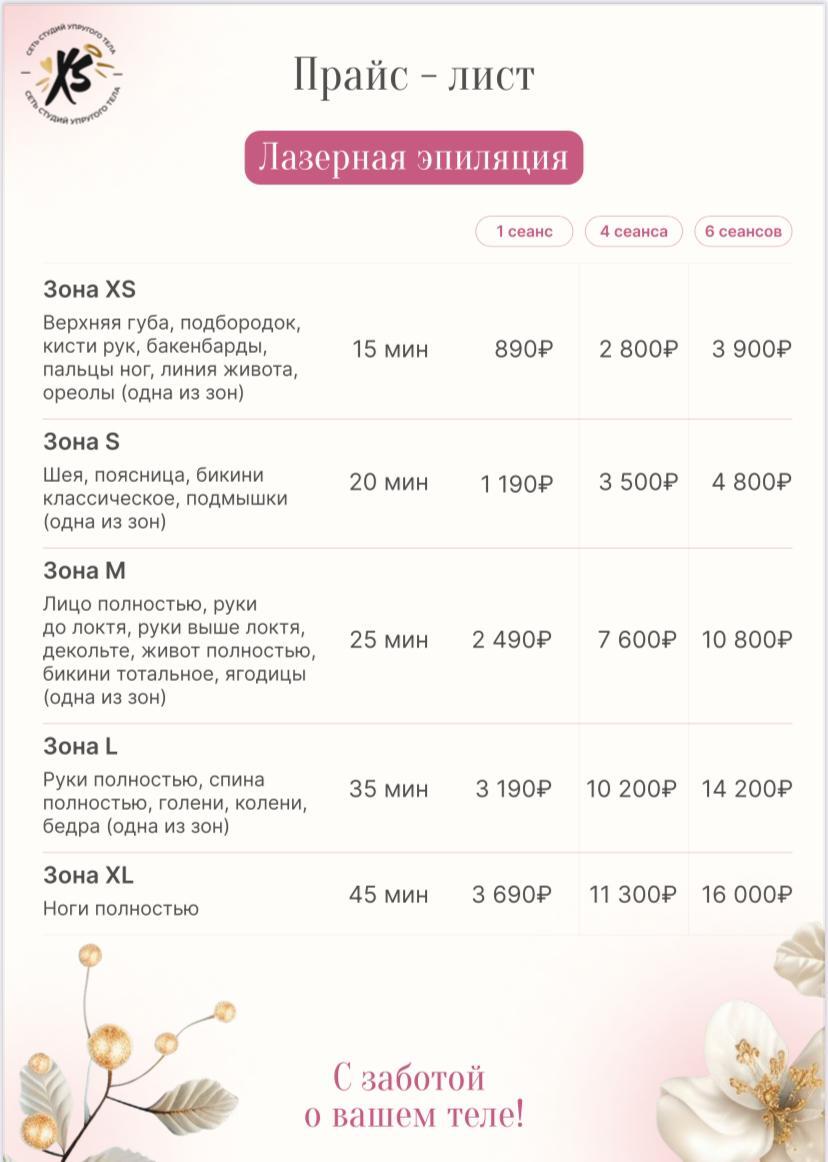Click the 890₽ price for Зона XS
This screenshot has height=1162, width=828.
click(523, 350)
